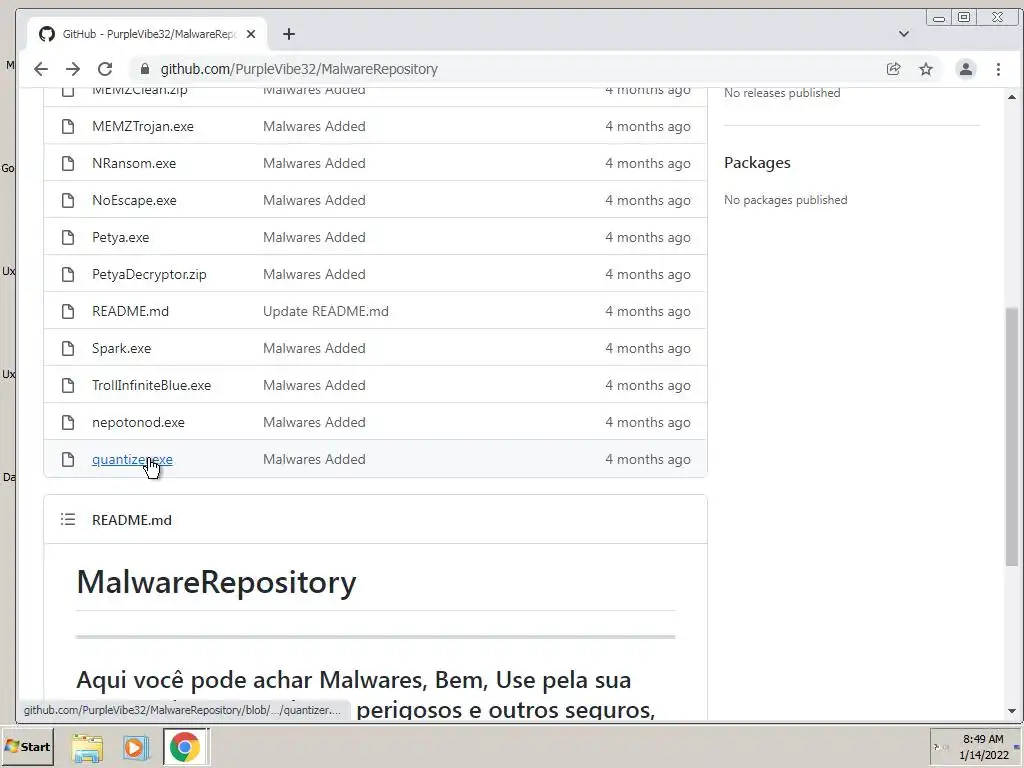This screenshot has height=768, width=1024.
Task: Open the quantizer.exe file link
Action: tap(132, 459)
